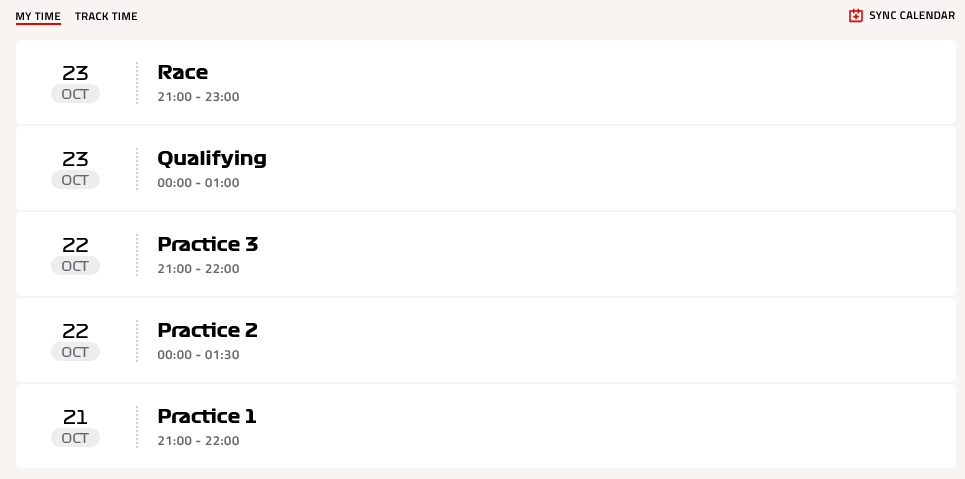
Task: Select the Practice 3 session title
Action: (207, 244)
